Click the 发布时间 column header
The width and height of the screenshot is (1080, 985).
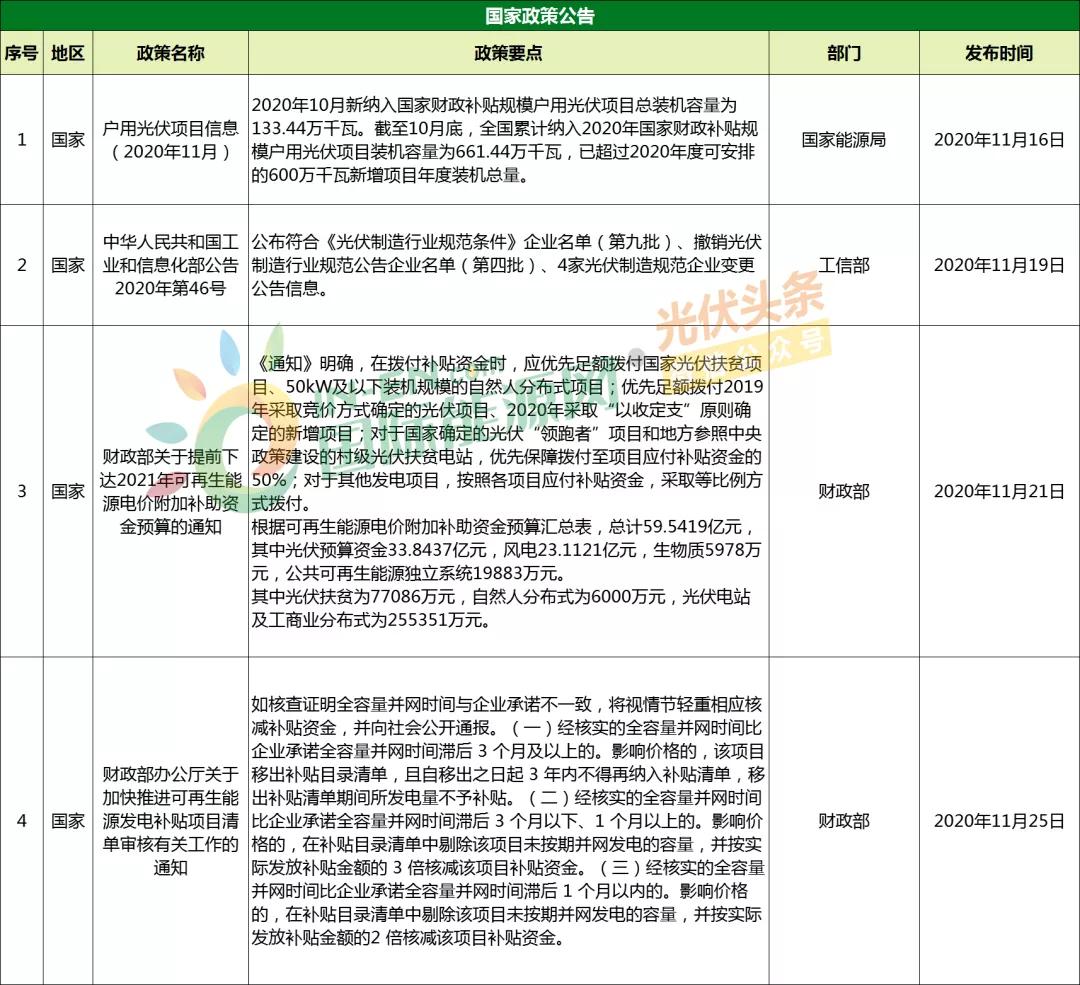coord(999,53)
